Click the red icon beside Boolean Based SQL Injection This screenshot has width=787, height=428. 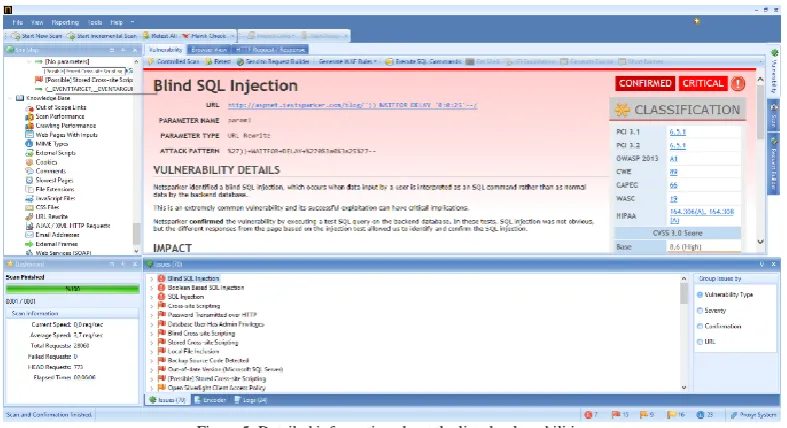[162, 288]
